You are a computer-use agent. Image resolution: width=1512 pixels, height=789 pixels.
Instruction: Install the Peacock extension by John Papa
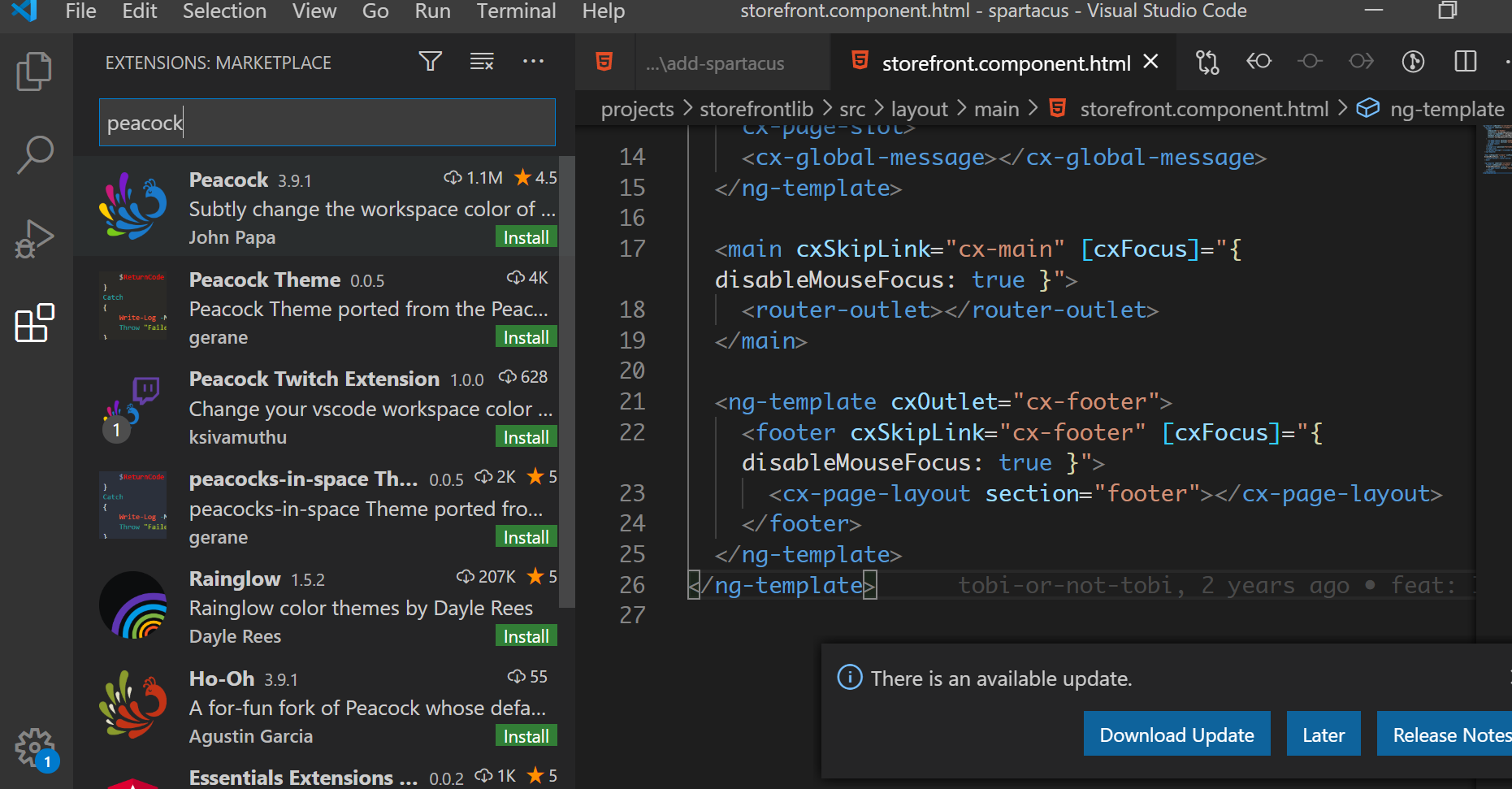(x=526, y=237)
